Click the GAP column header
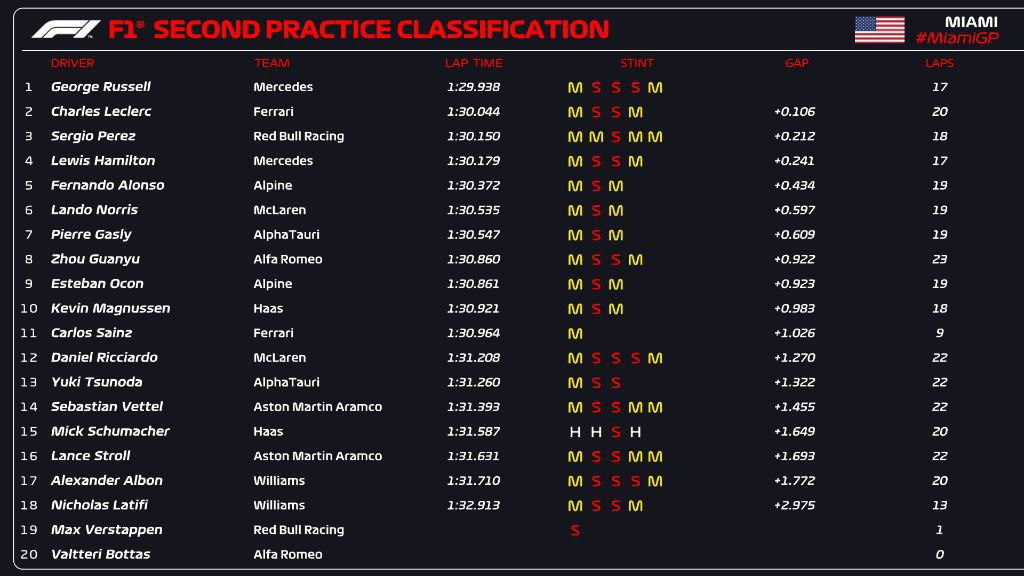Viewport: 1024px width, 576px height. coord(796,63)
